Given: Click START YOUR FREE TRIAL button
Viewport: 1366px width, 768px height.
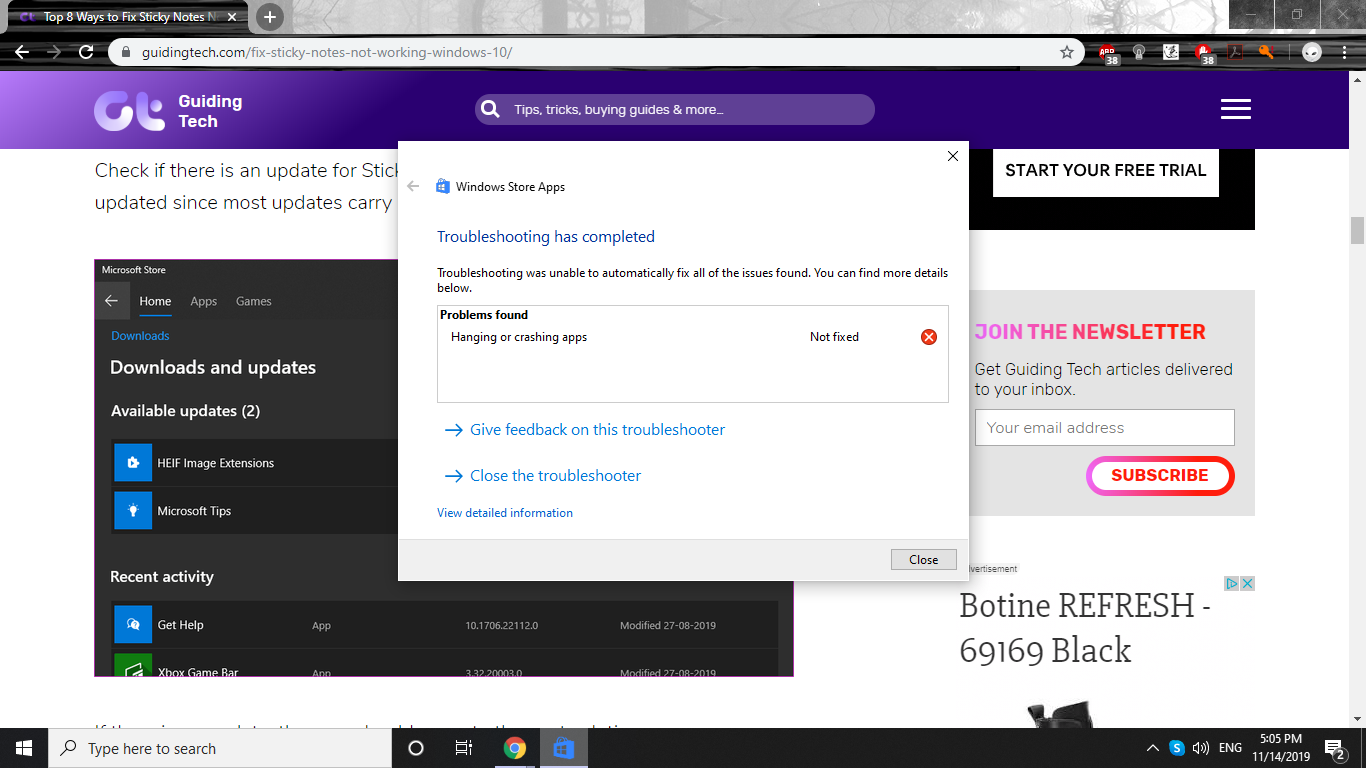Looking at the screenshot, I should click(x=1106, y=170).
